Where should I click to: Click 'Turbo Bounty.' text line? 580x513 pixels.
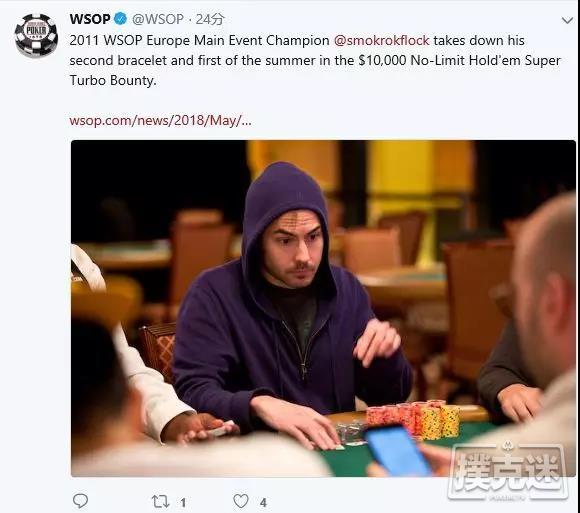tap(113, 80)
